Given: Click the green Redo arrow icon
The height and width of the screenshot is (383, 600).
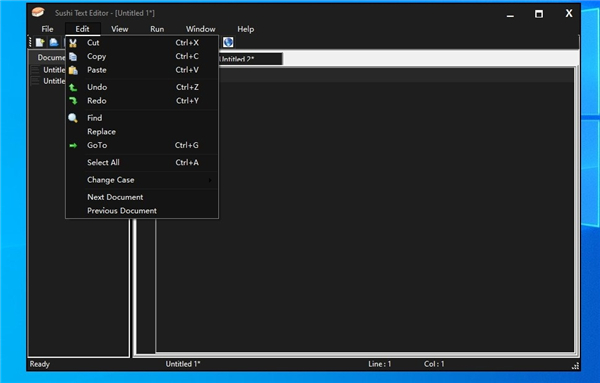Looking at the screenshot, I should tap(73, 101).
